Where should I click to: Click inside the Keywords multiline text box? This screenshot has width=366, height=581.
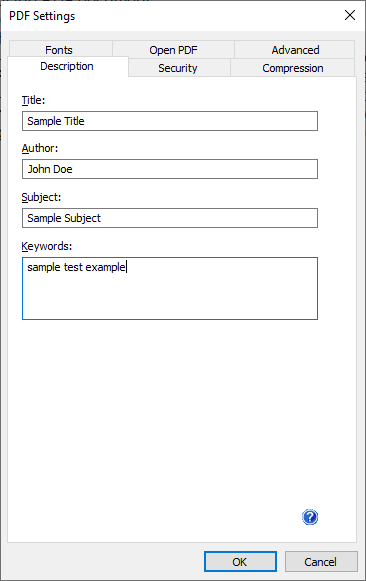click(x=170, y=288)
